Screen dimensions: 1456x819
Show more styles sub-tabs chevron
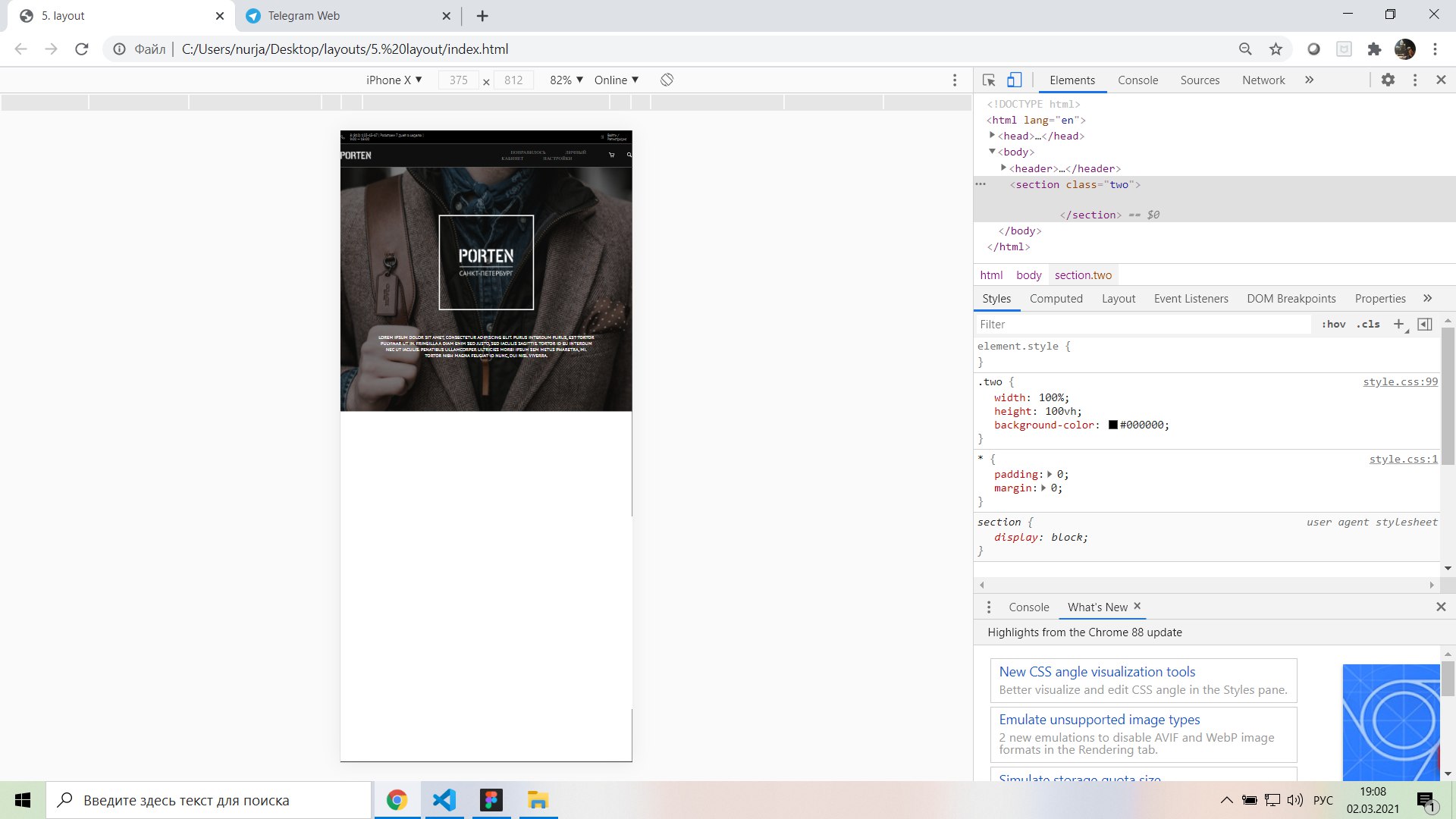[1428, 298]
